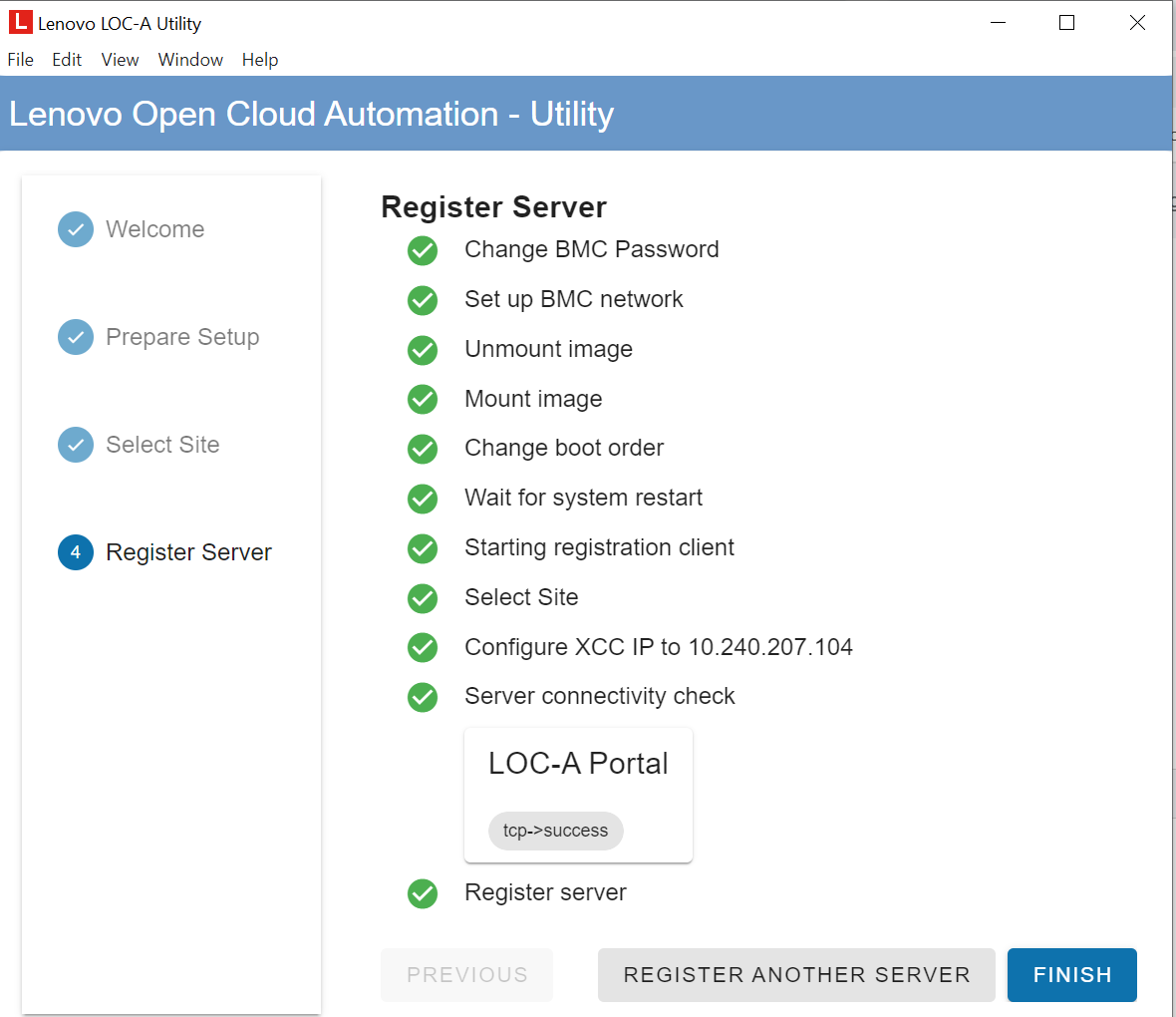1176x1017 pixels.
Task: Click the Change BMC Password text
Action: (x=592, y=249)
